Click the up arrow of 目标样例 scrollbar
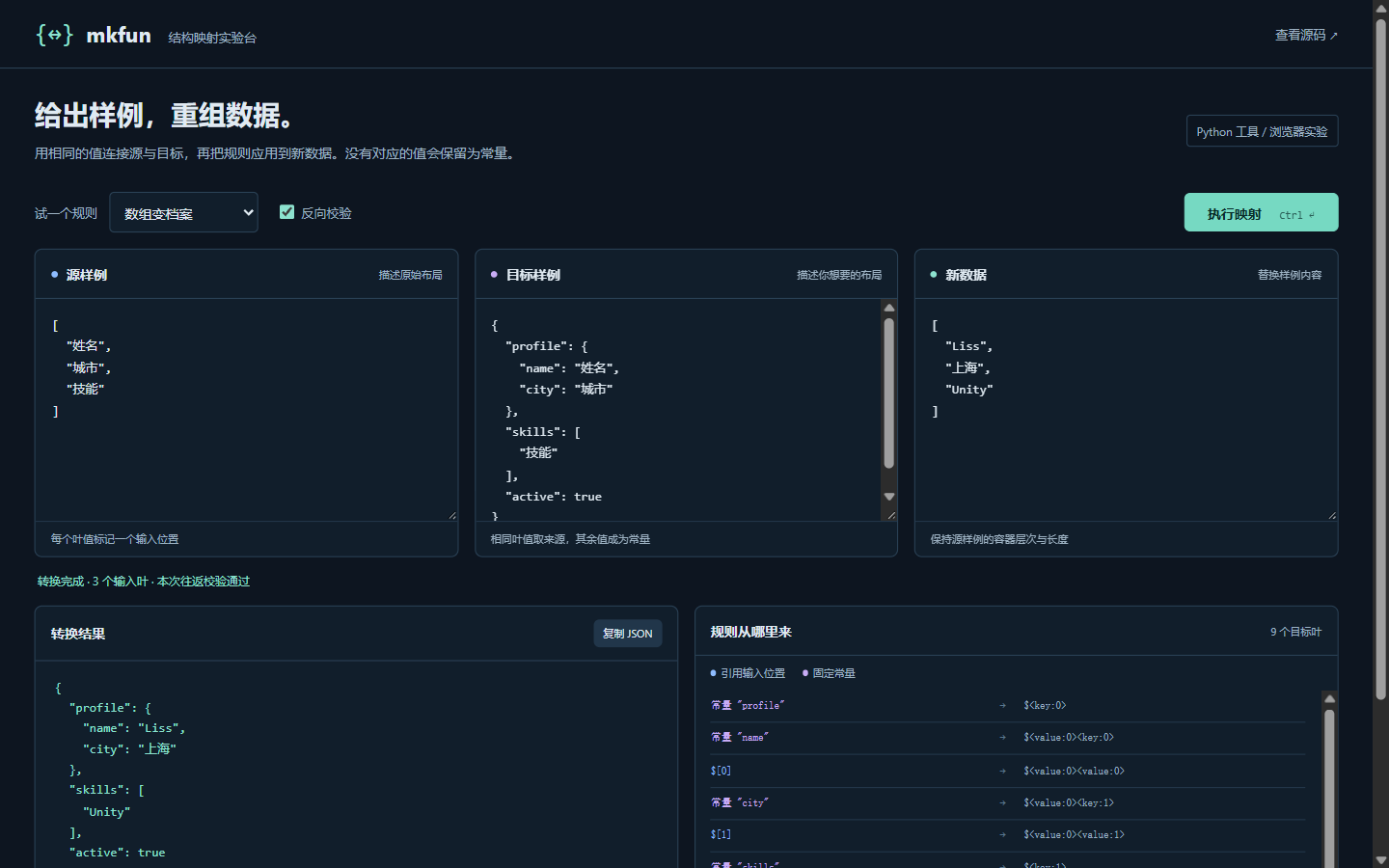 click(x=889, y=308)
